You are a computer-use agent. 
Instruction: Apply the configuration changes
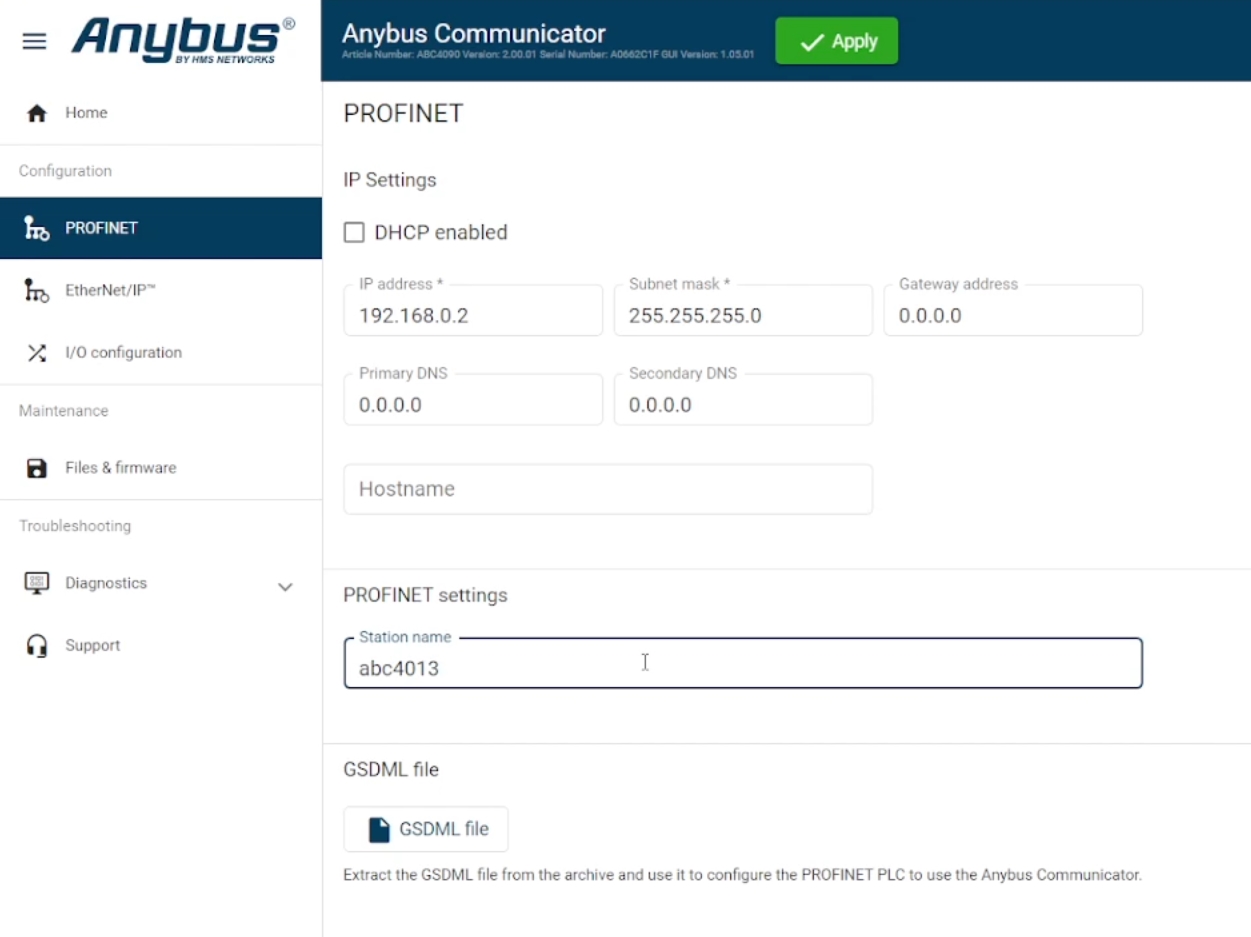[837, 41]
